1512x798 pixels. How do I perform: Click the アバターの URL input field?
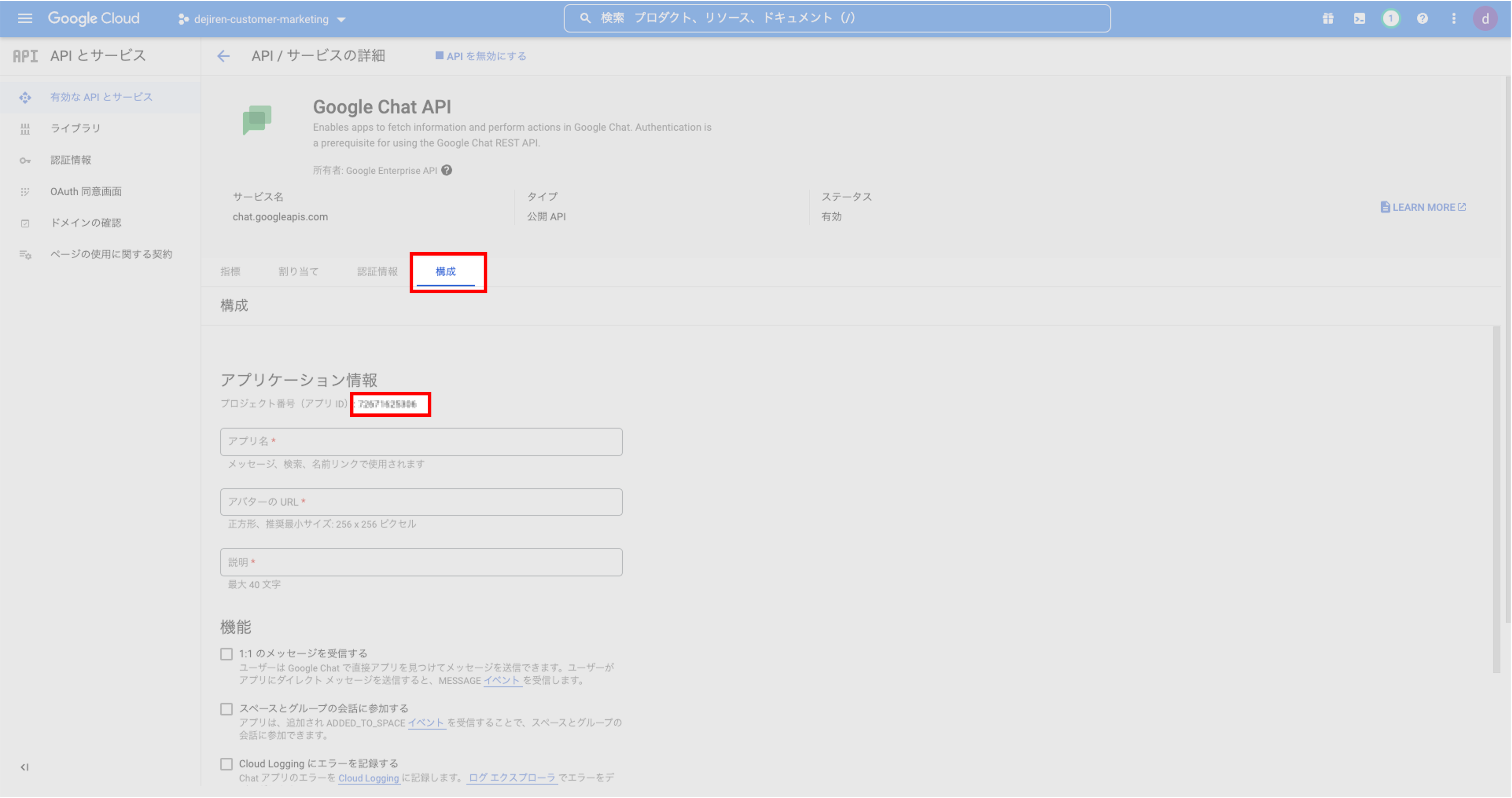(421, 502)
